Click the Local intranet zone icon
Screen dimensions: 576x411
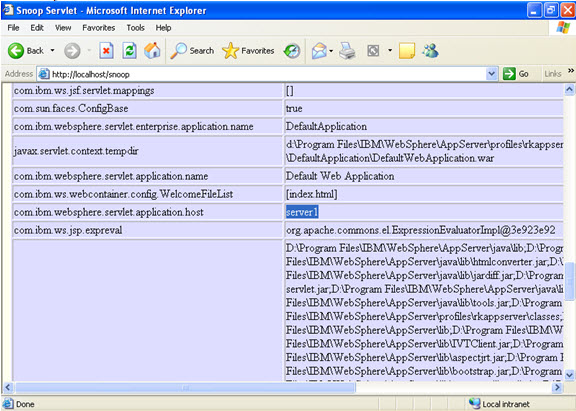tap(474, 404)
